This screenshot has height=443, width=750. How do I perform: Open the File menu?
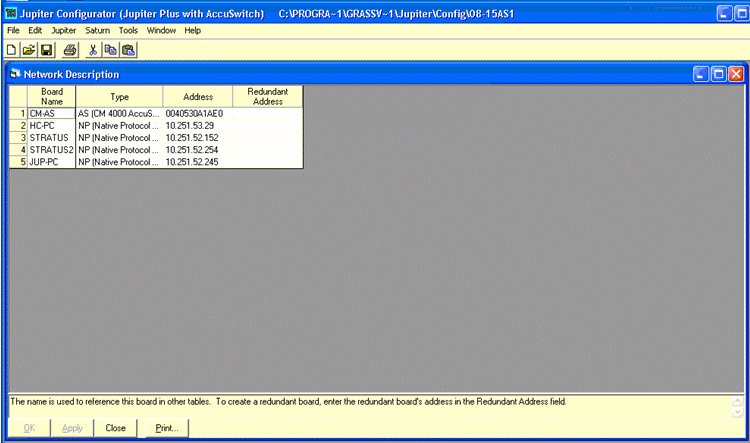pyautogui.click(x=13, y=31)
